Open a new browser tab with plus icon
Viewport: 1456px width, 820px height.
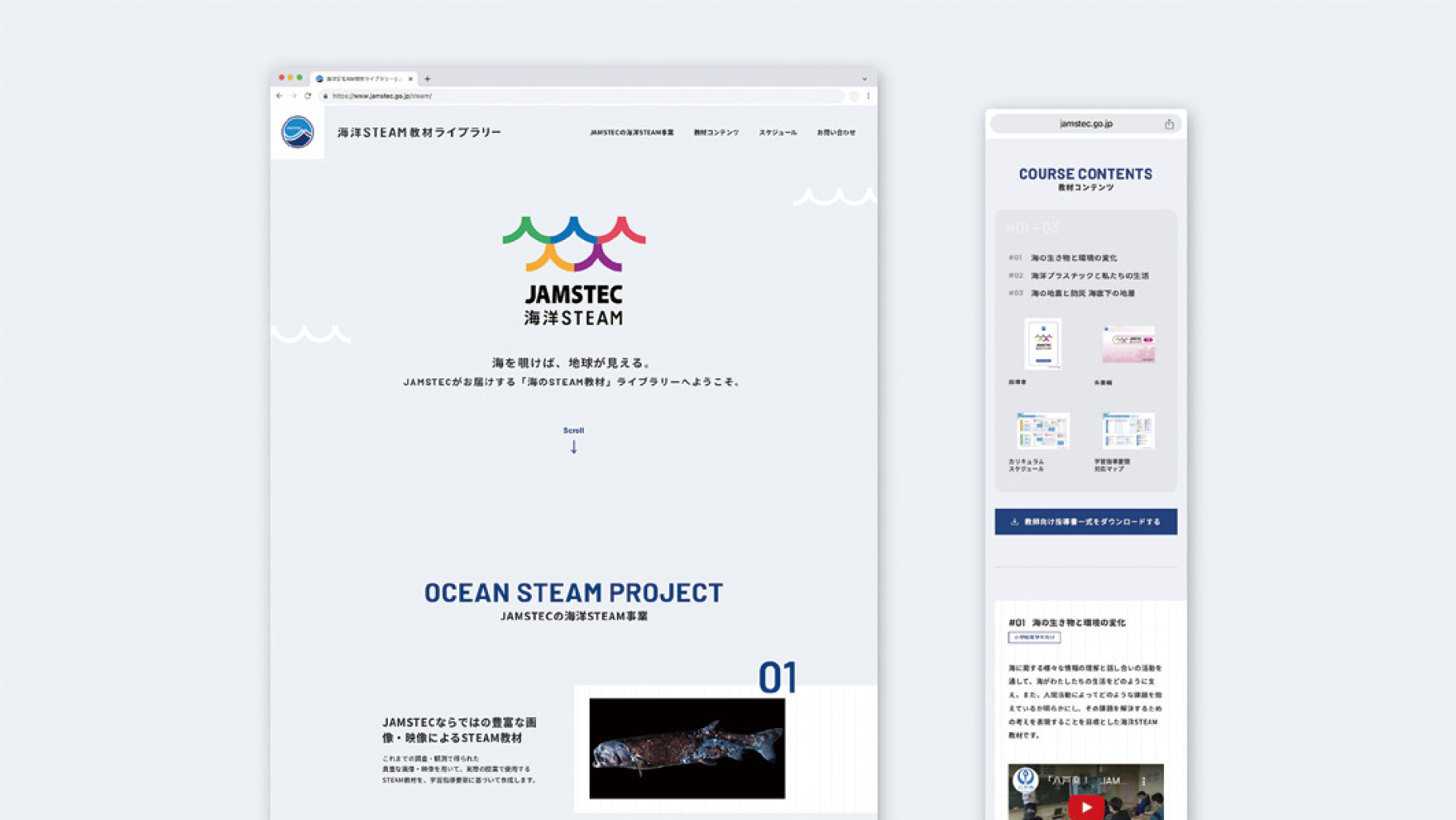(427, 79)
